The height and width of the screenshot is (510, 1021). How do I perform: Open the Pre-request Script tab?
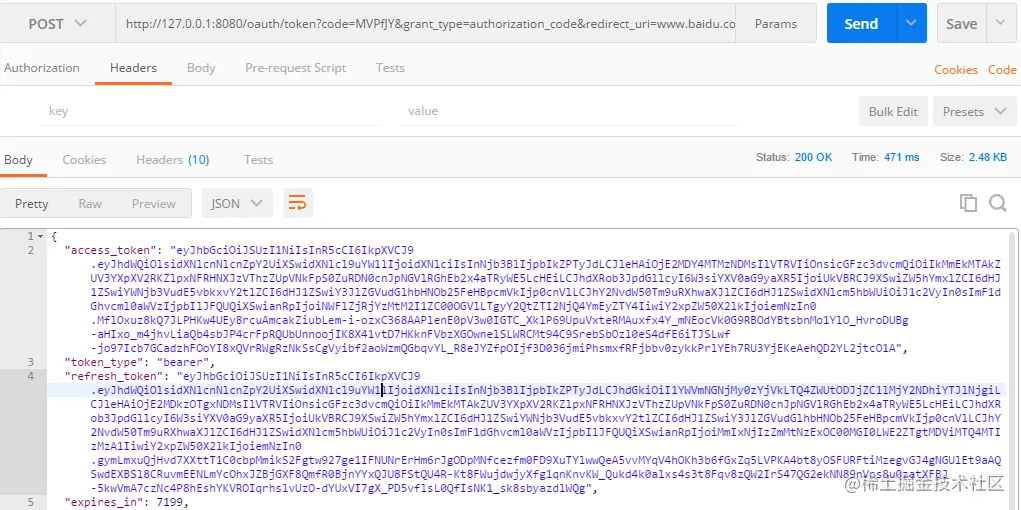tap(296, 68)
